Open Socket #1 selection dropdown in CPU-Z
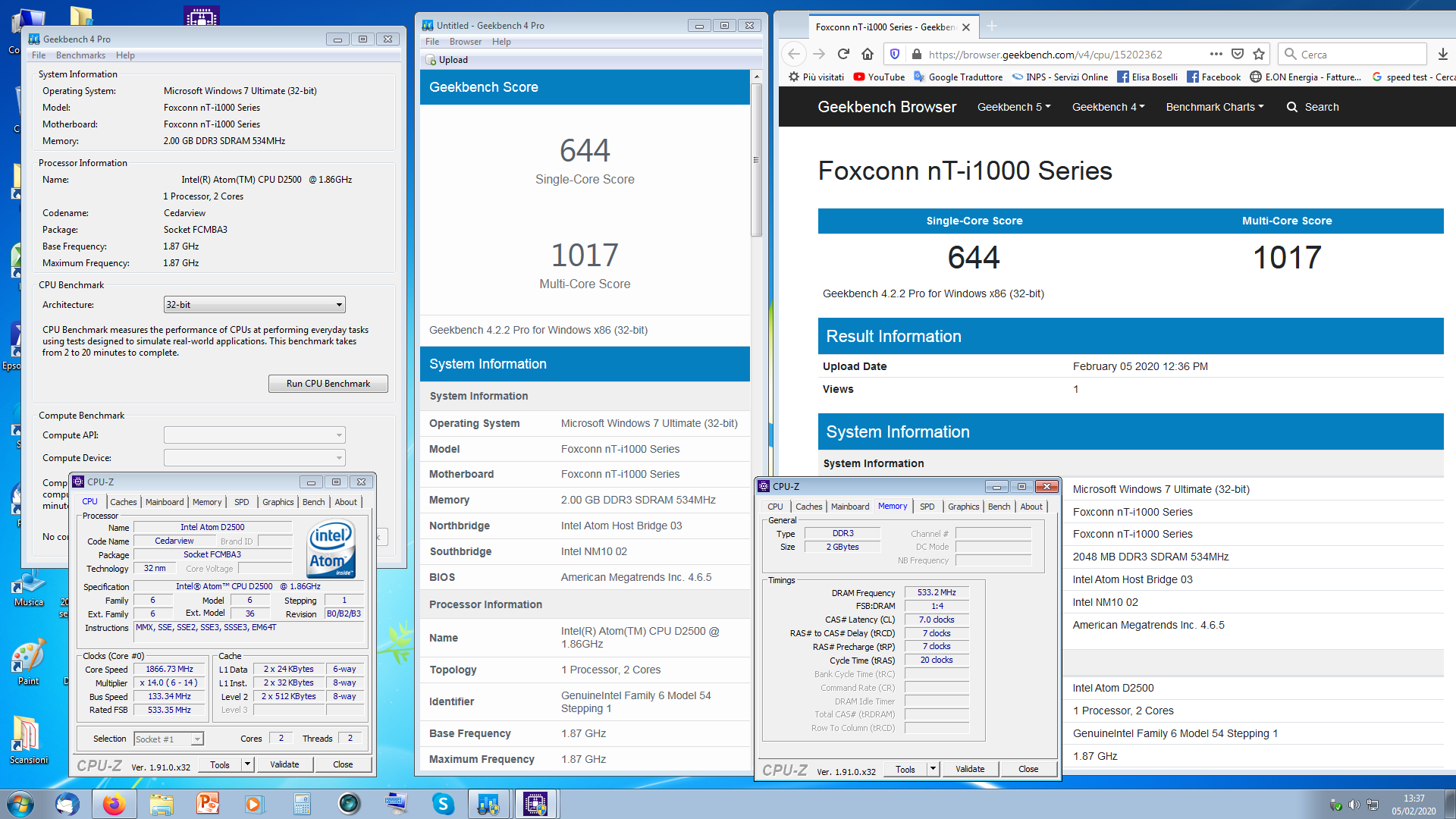 [168, 739]
